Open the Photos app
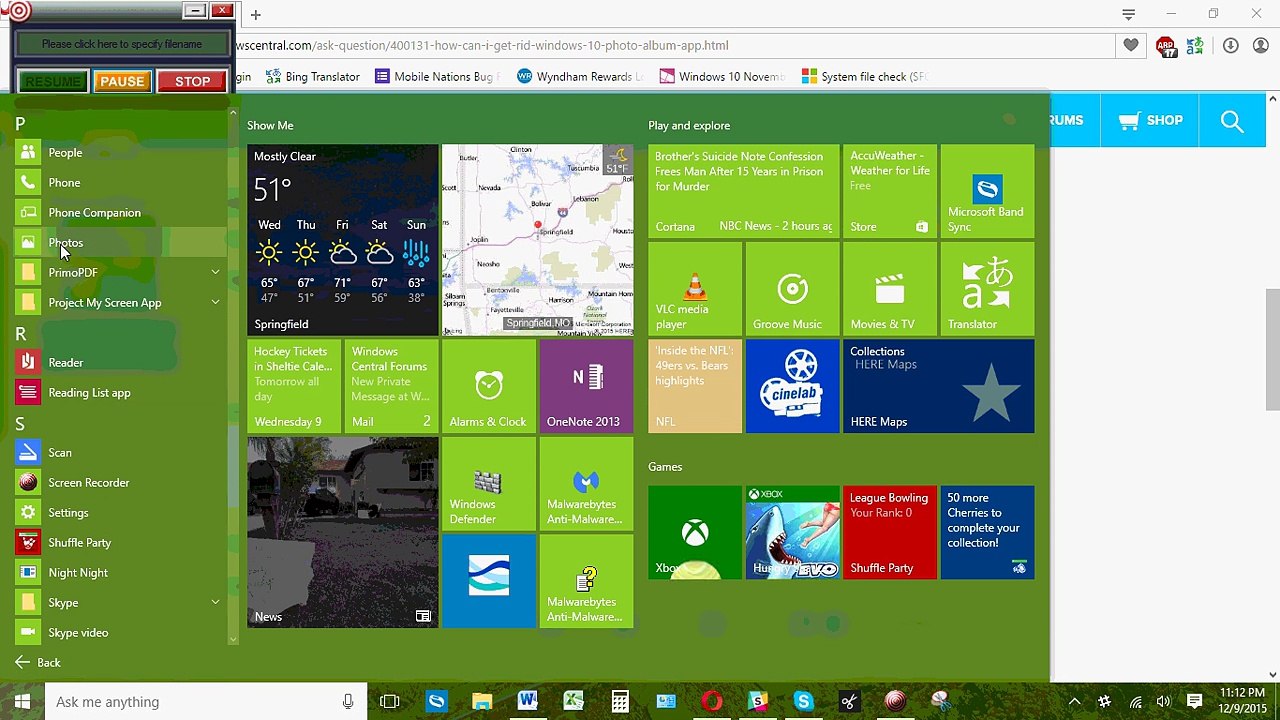This screenshot has width=1280, height=720. pyautogui.click(x=120, y=243)
